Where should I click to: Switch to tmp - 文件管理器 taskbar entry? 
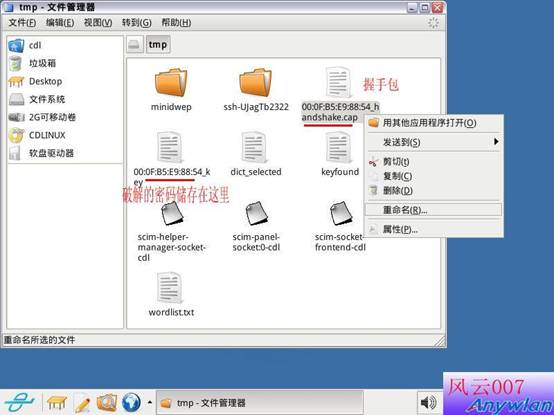260,403
